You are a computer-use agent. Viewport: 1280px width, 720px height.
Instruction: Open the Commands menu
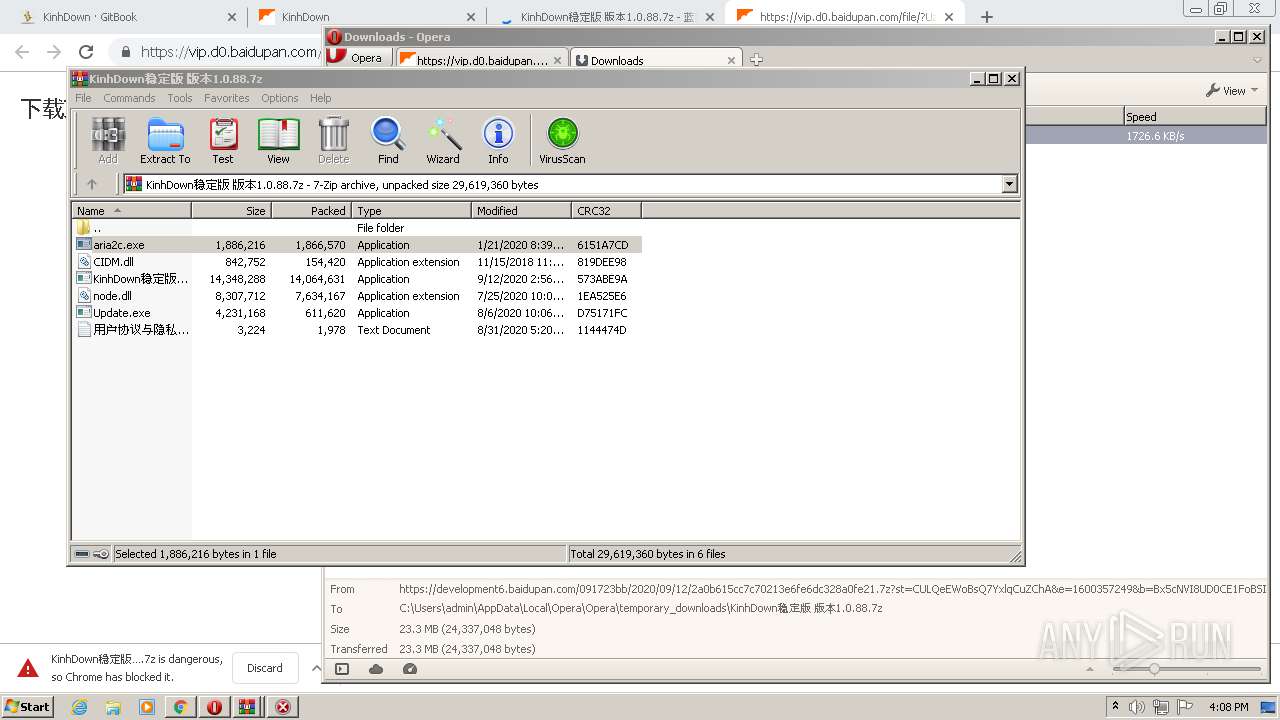[x=129, y=98]
